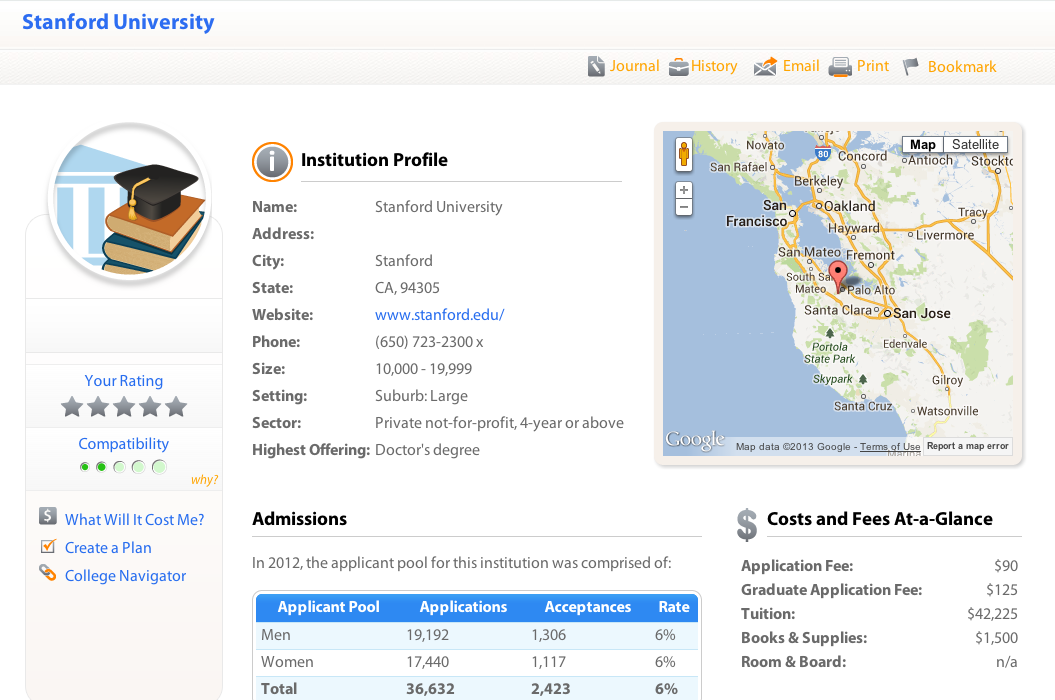The width and height of the screenshot is (1055, 700).
Task: Click the Stanford University page title
Action: (118, 22)
